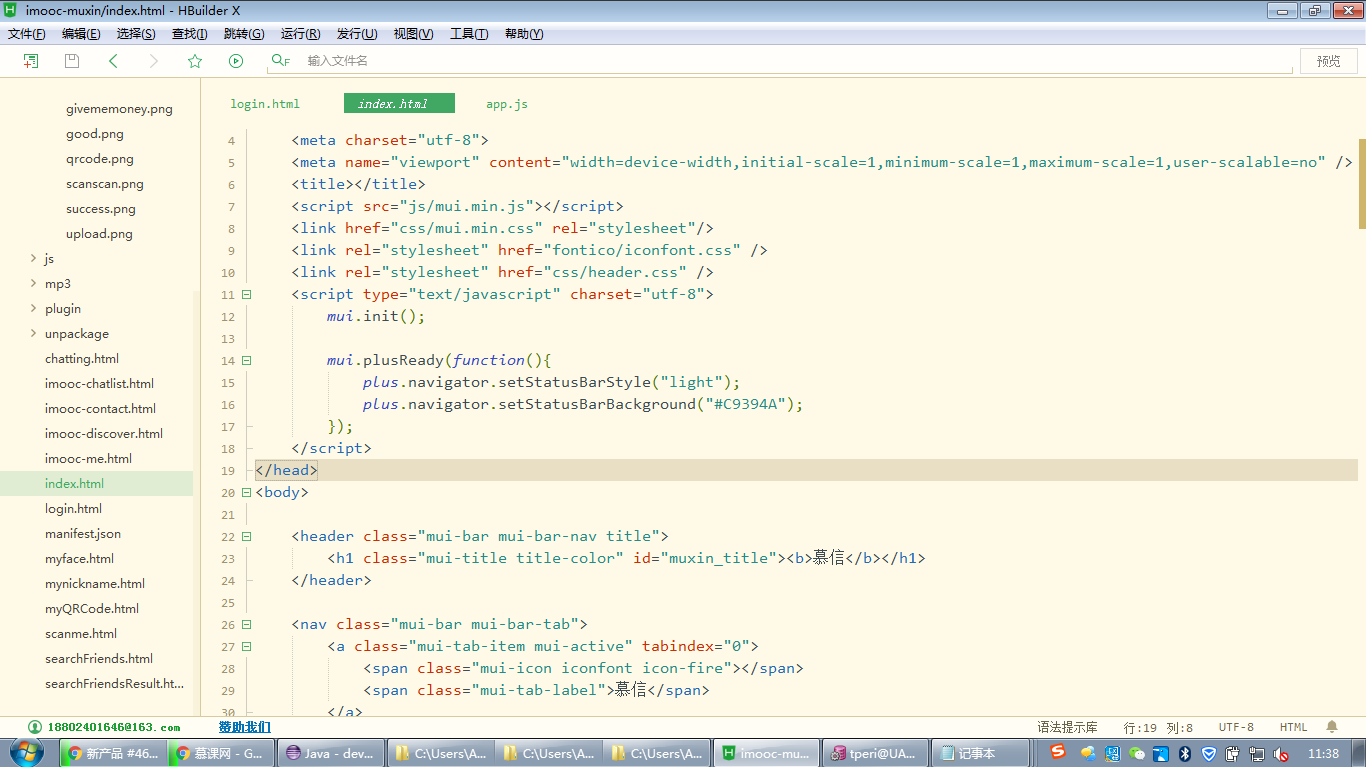Open the 新产品 Chrome taskbar item

113,753
